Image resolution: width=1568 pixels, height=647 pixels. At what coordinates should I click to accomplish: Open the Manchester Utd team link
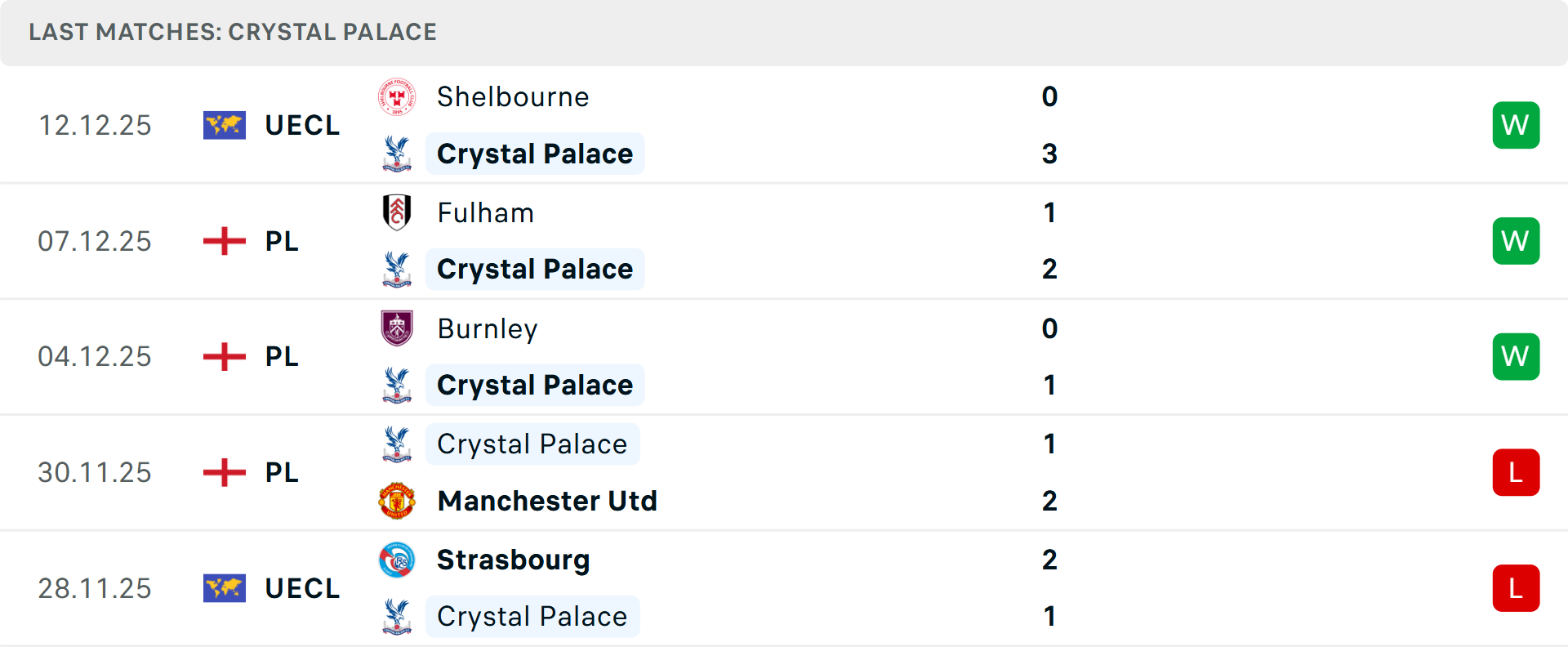pyautogui.click(x=547, y=501)
